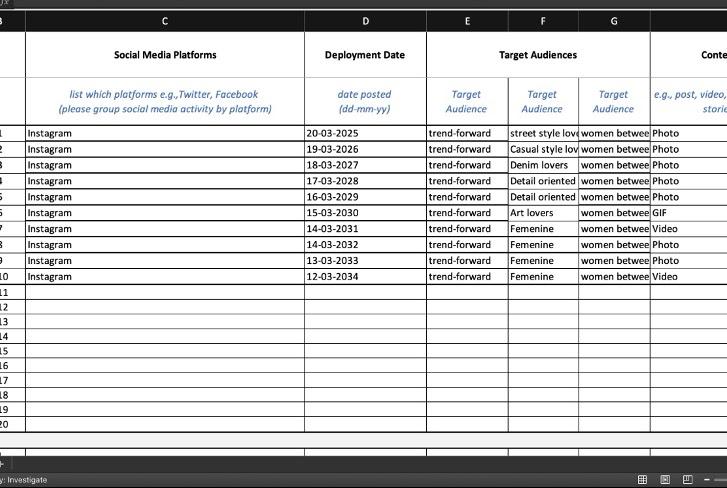The height and width of the screenshot is (488, 727).
Task: Select 'women betwee' cell in 18-03-2027 row
Action: click(614, 165)
